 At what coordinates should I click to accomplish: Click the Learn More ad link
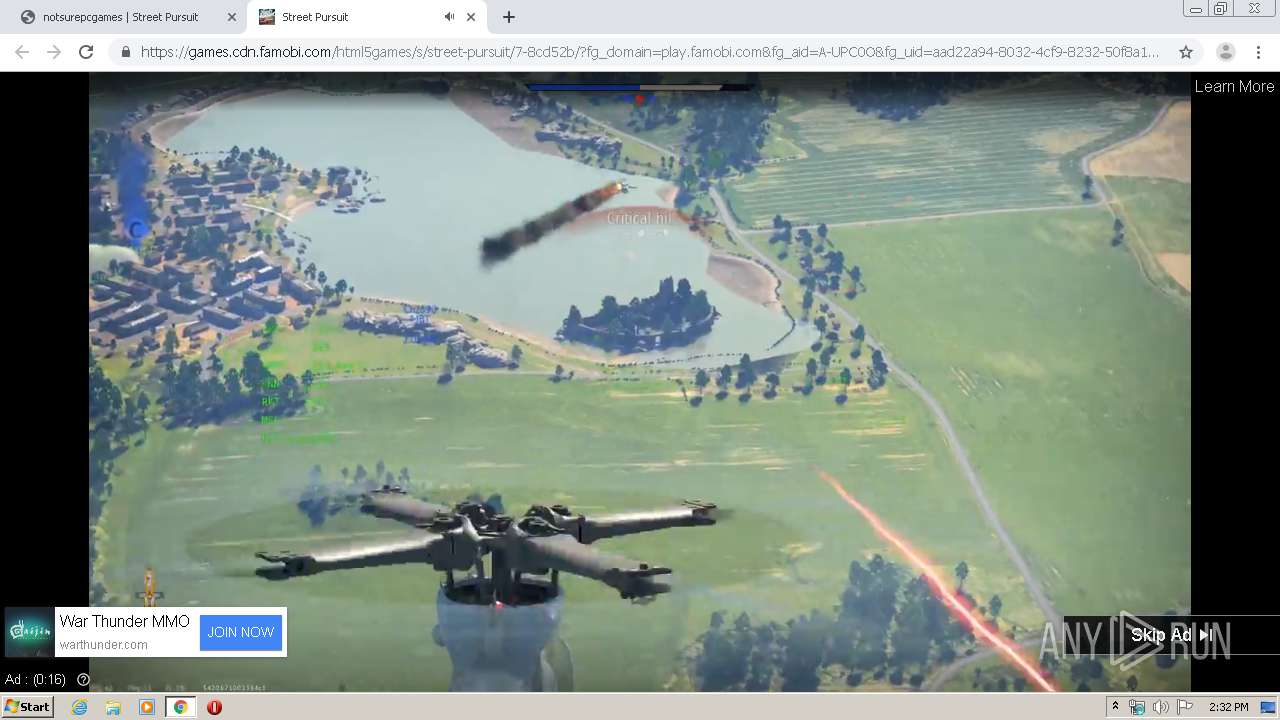tap(1234, 86)
